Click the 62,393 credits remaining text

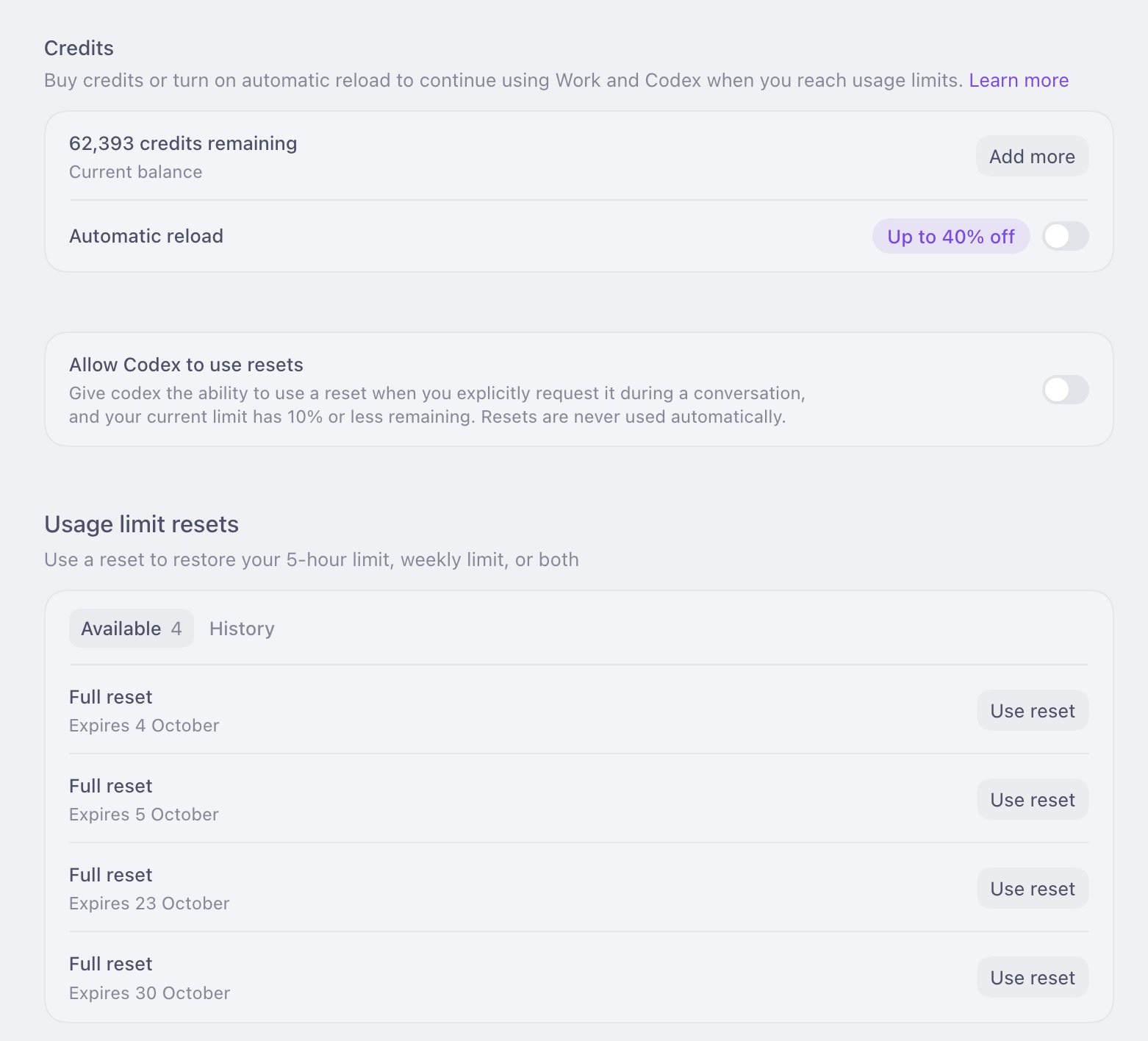(x=183, y=143)
